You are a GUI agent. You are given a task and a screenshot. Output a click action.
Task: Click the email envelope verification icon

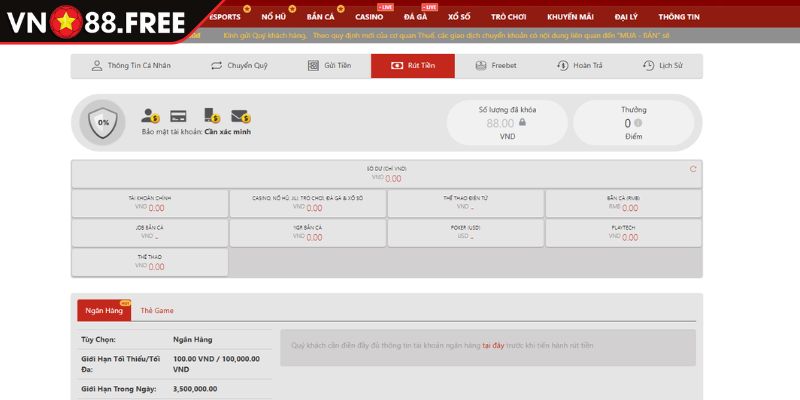click(x=240, y=115)
